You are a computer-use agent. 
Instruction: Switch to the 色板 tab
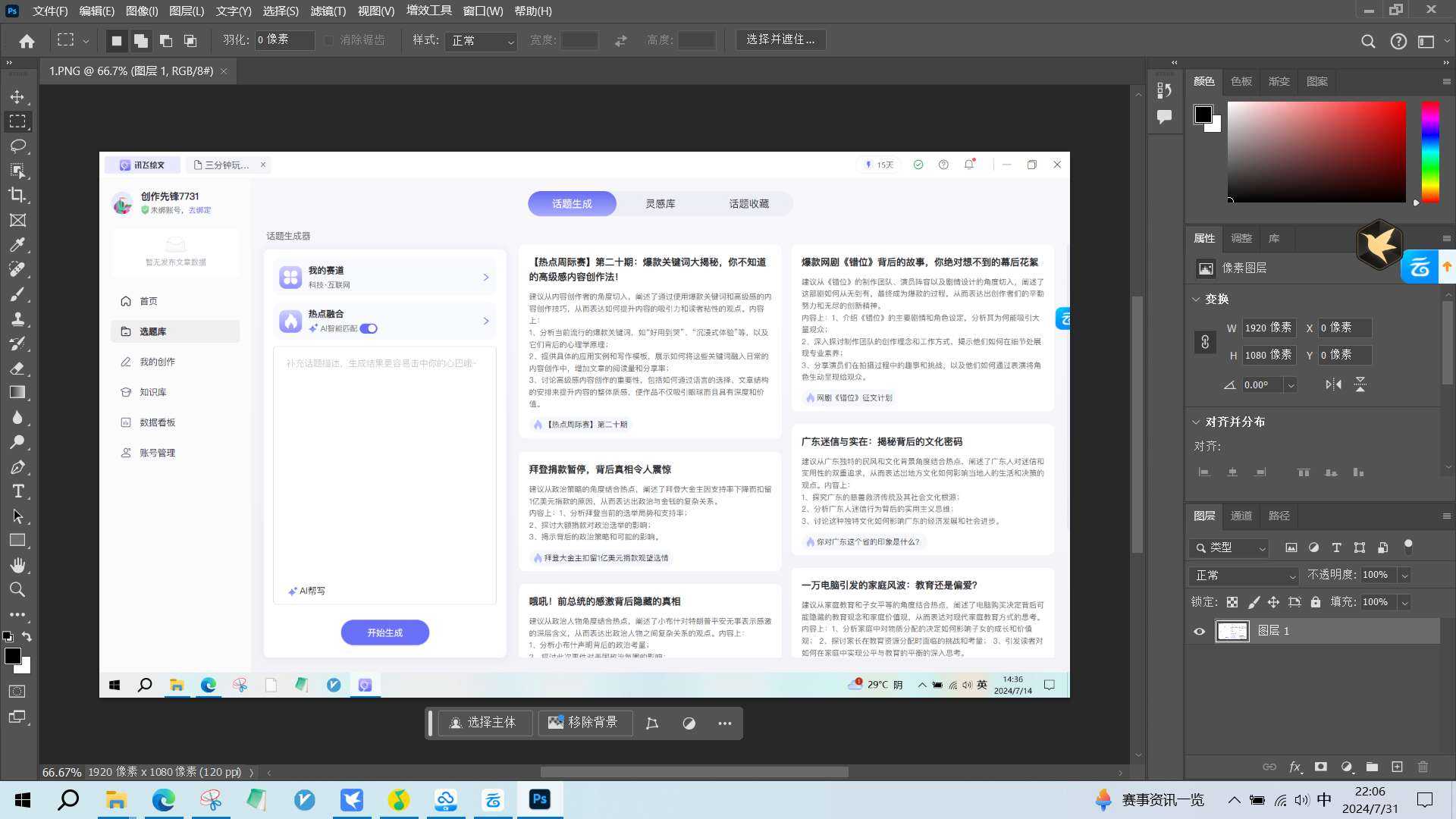tap(1241, 81)
